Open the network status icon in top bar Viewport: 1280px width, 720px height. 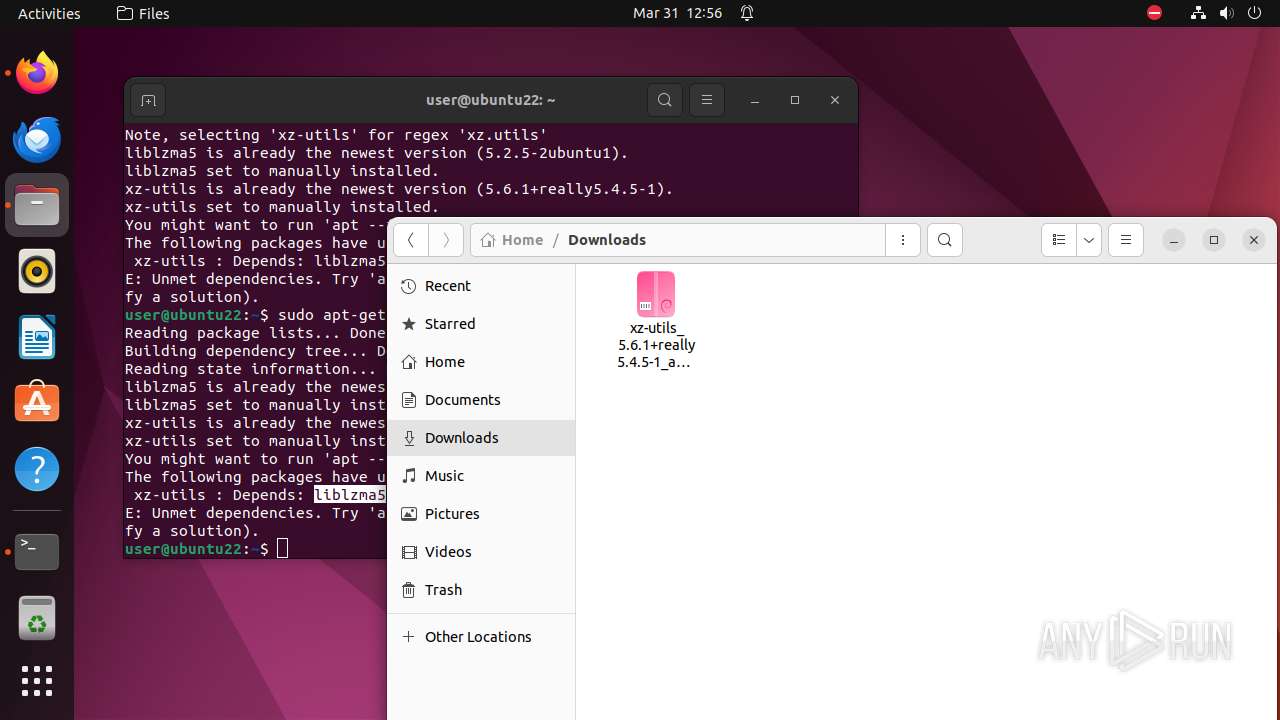[1198, 13]
